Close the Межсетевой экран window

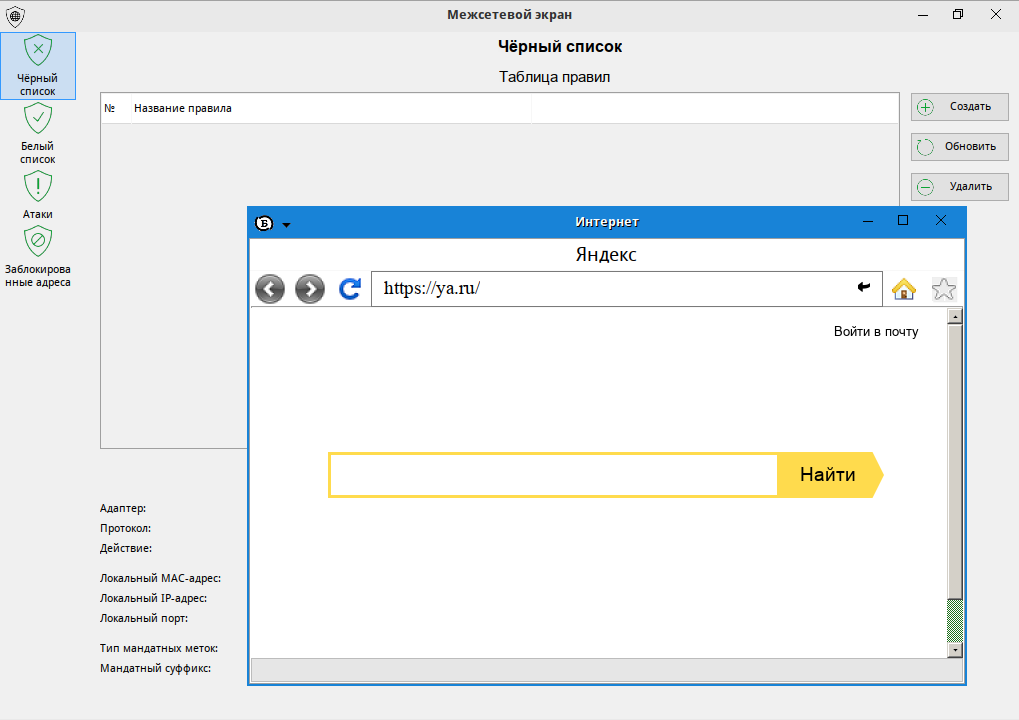(x=996, y=14)
